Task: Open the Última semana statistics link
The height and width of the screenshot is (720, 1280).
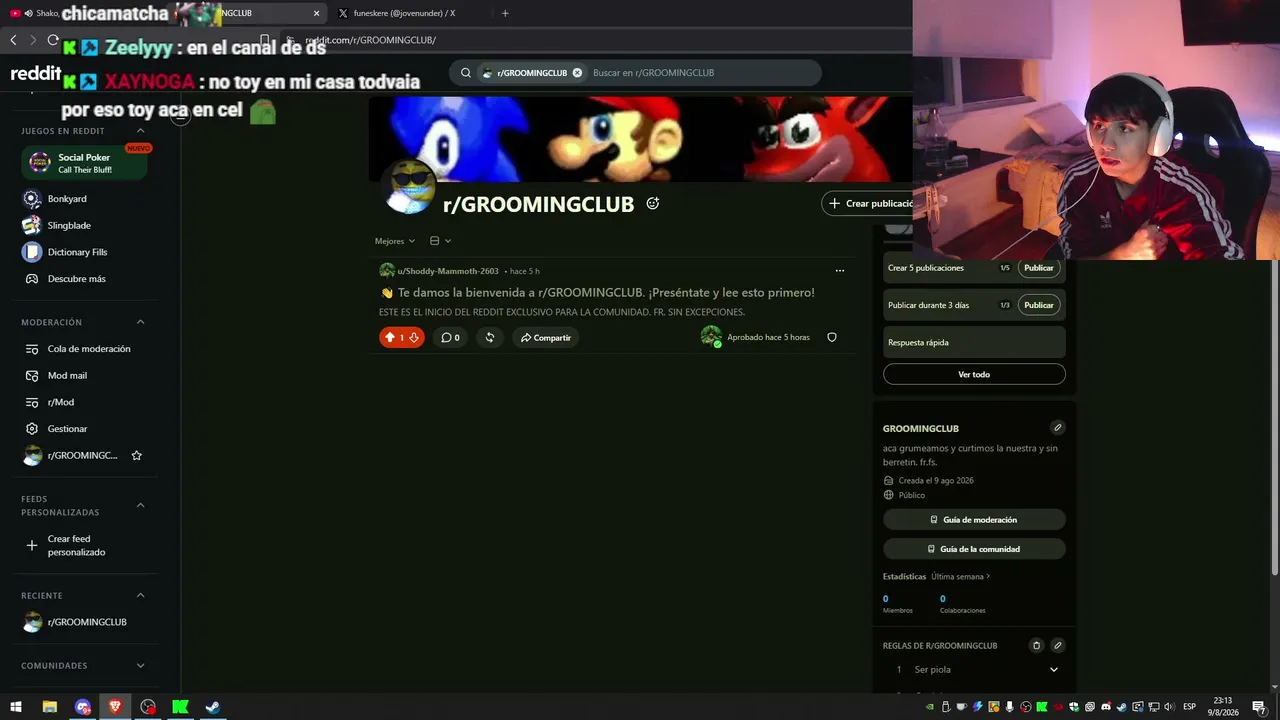Action: 960,577
